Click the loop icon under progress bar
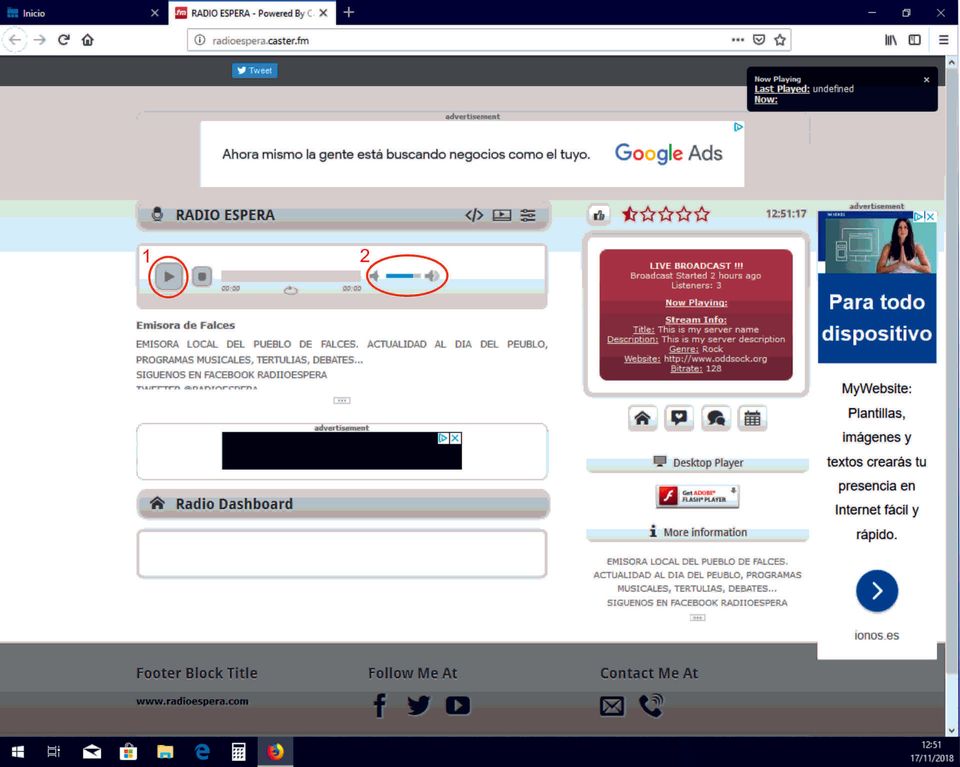Viewport: 960px width, 767px height. pos(291,290)
